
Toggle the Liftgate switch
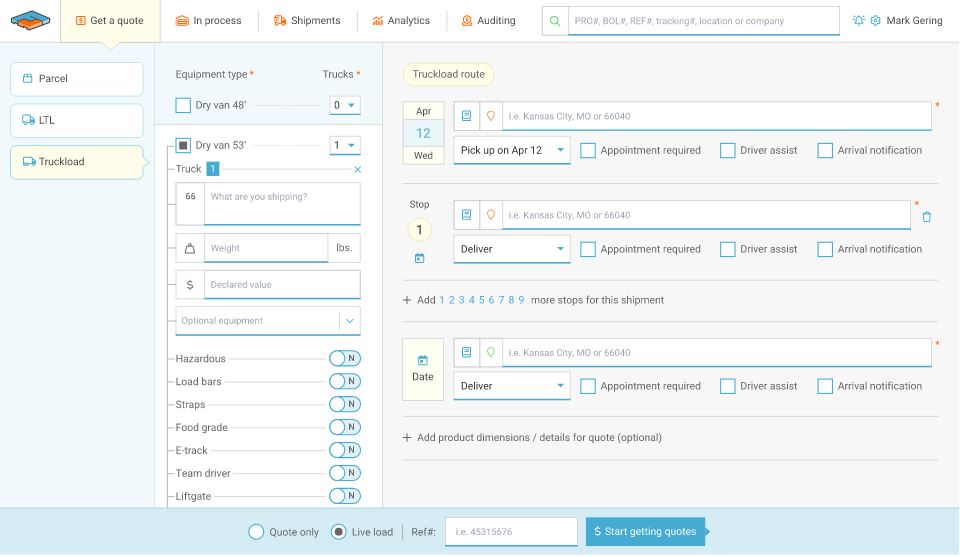tap(345, 496)
